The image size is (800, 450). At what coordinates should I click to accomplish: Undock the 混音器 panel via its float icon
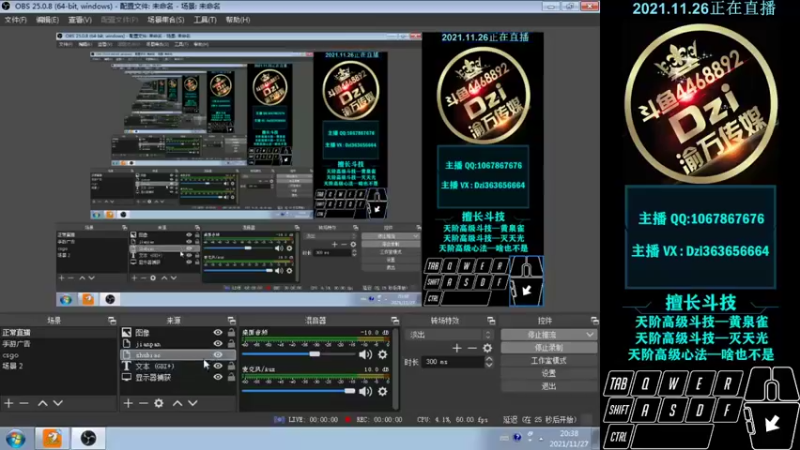point(394,321)
